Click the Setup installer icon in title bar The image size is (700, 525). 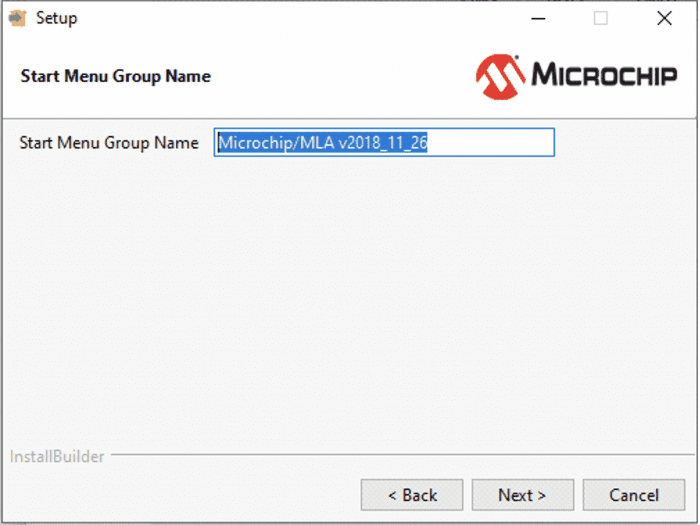pyautogui.click(x=17, y=18)
